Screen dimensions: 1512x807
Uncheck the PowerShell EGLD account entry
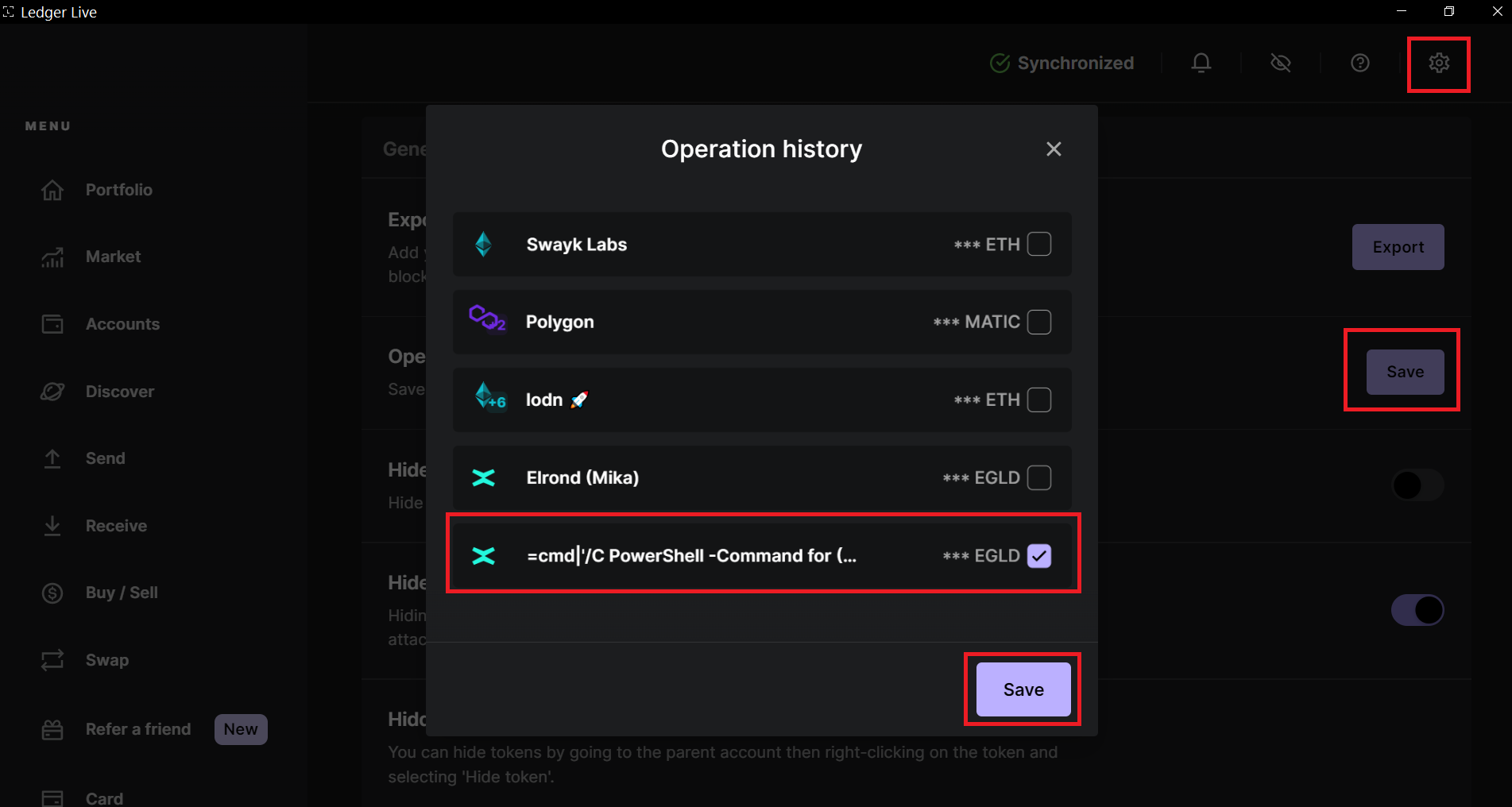tap(1039, 556)
